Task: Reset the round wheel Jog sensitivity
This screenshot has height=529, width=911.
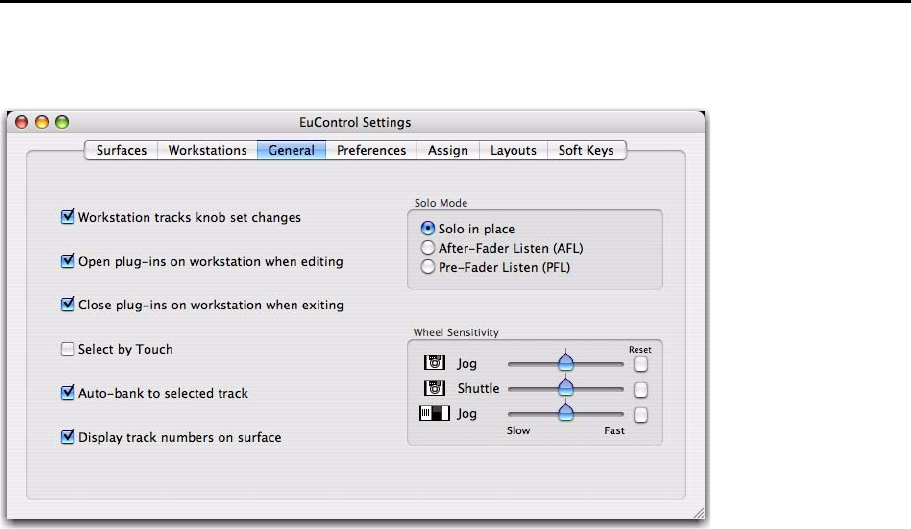Action: 640,364
